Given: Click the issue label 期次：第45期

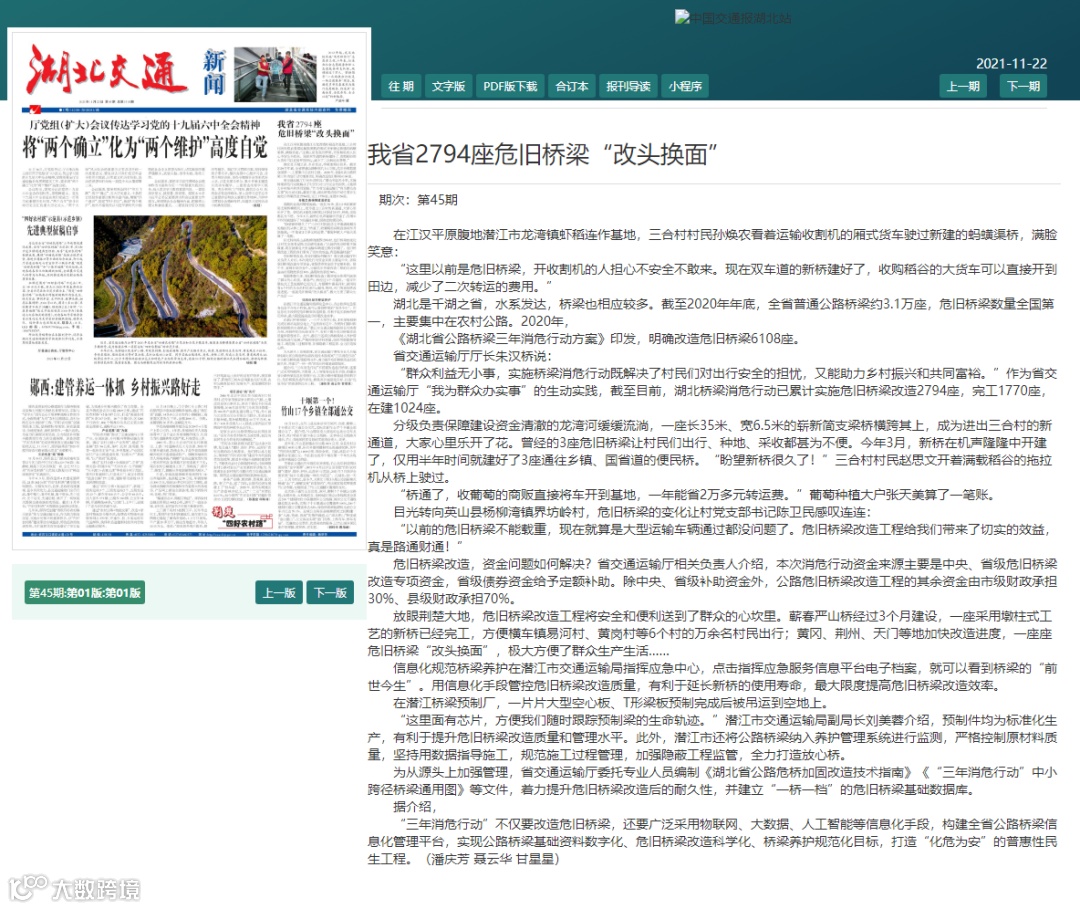Looking at the screenshot, I should pos(418,200).
